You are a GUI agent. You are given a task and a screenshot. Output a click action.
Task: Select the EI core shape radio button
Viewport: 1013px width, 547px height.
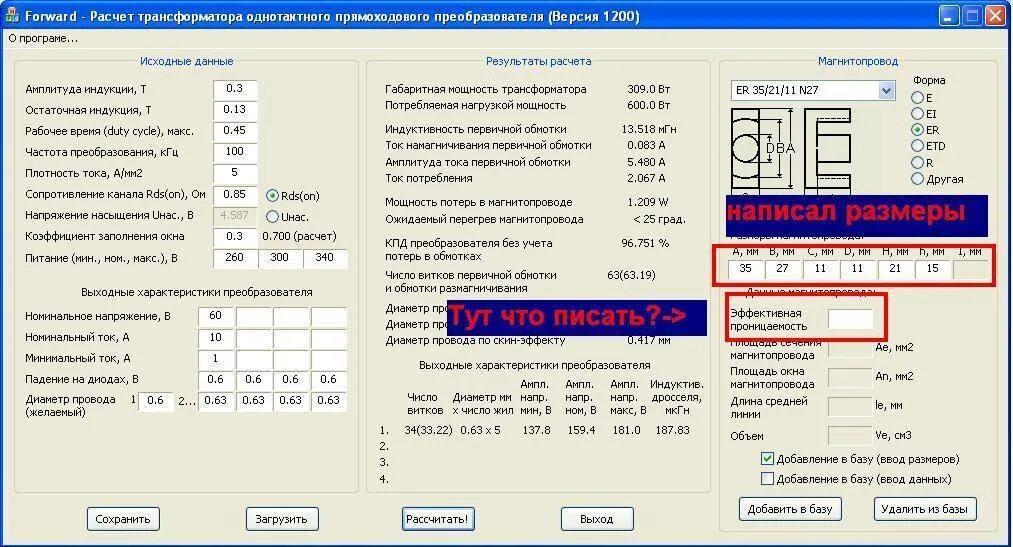tap(917, 114)
